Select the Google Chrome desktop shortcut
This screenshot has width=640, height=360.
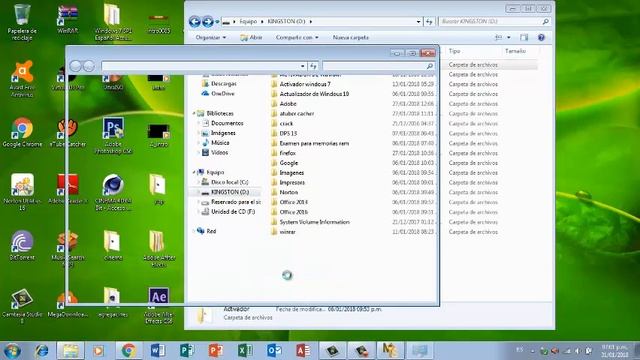[x=22, y=132]
